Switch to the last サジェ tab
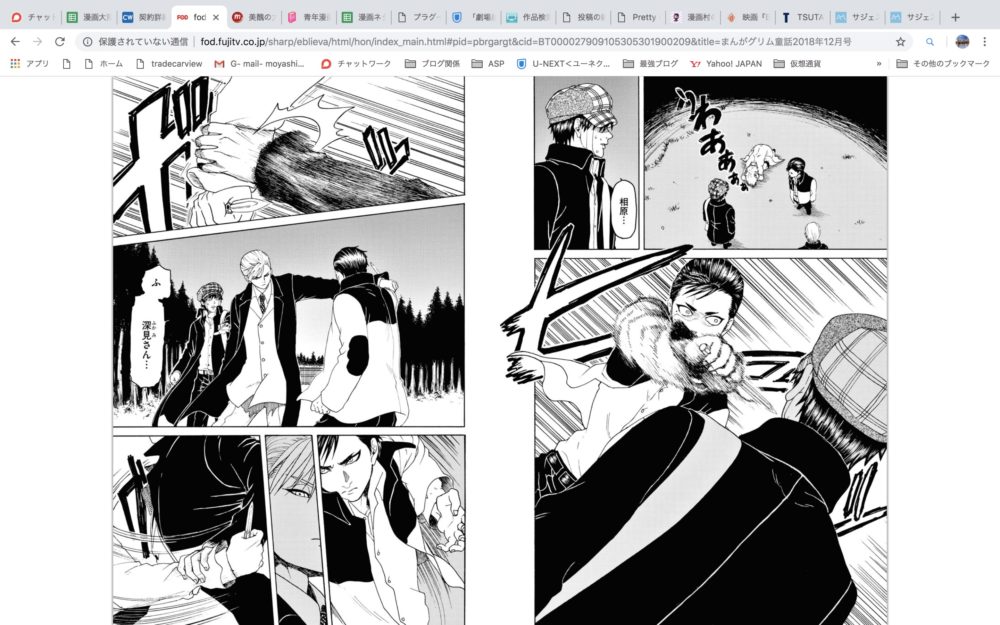The width and height of the screenshot is (1000, 625). pos(912,17)
